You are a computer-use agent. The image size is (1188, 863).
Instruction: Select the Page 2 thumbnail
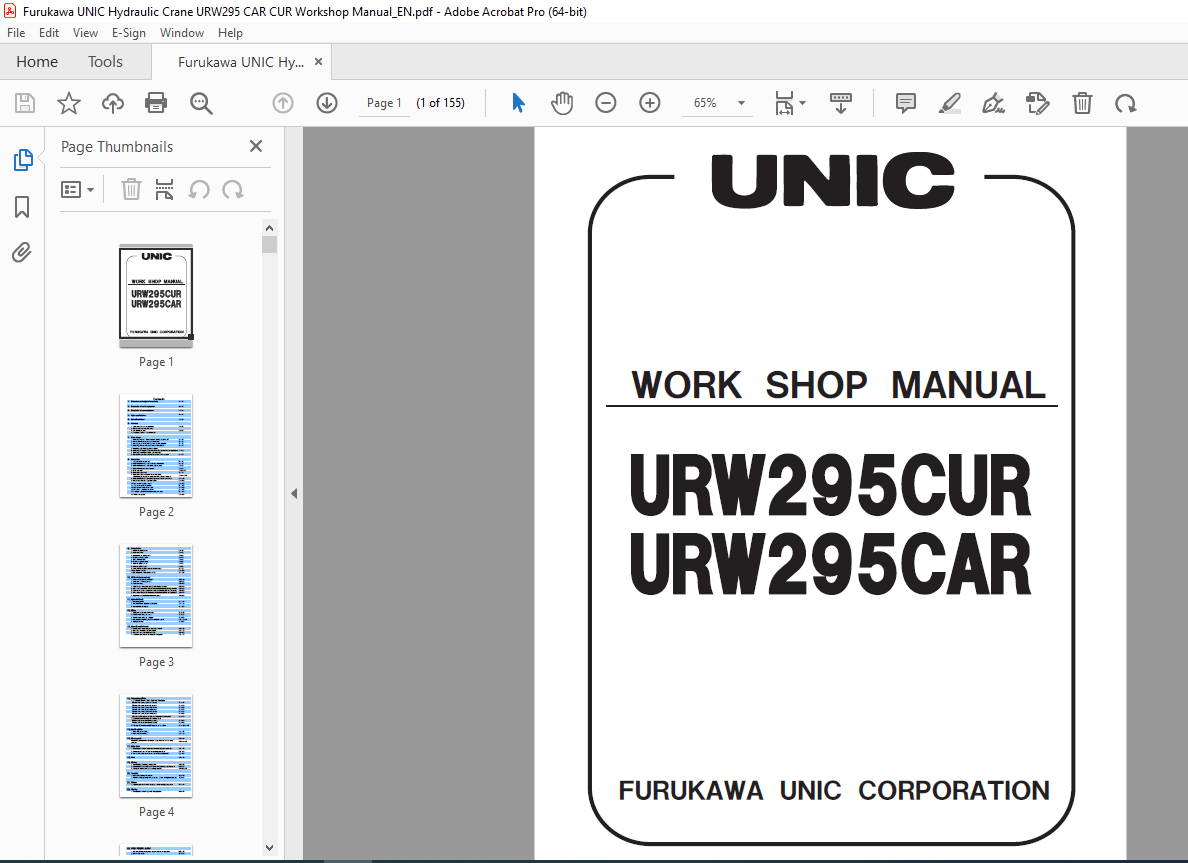pos(156,446)
